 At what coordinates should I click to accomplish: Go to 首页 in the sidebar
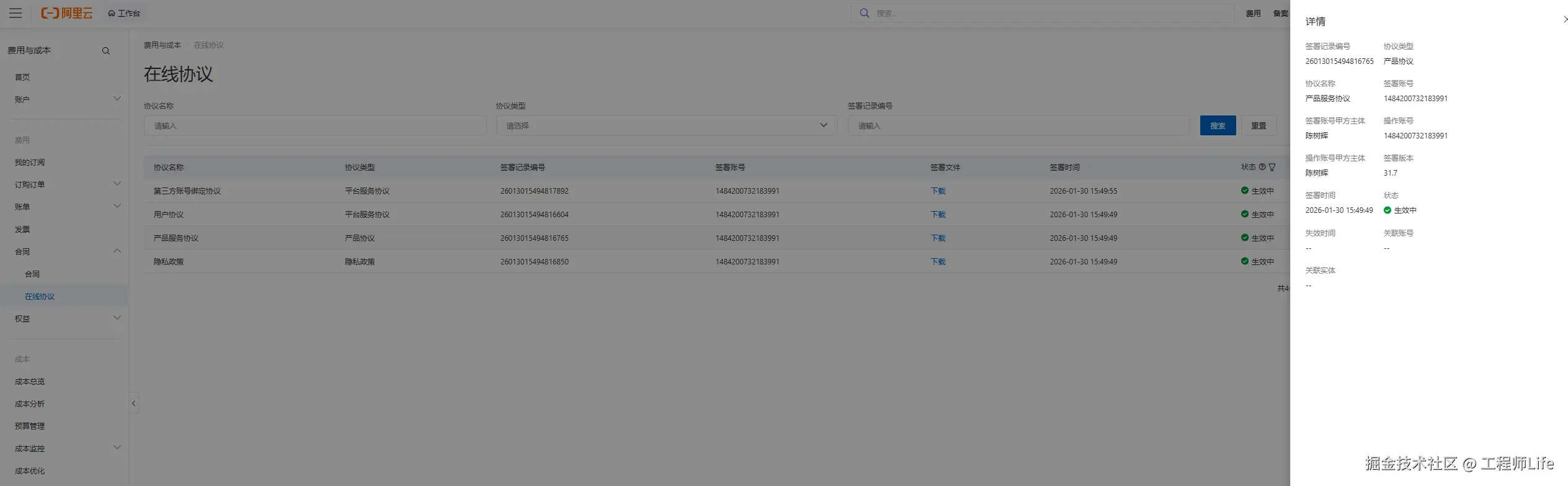(22, 77)
